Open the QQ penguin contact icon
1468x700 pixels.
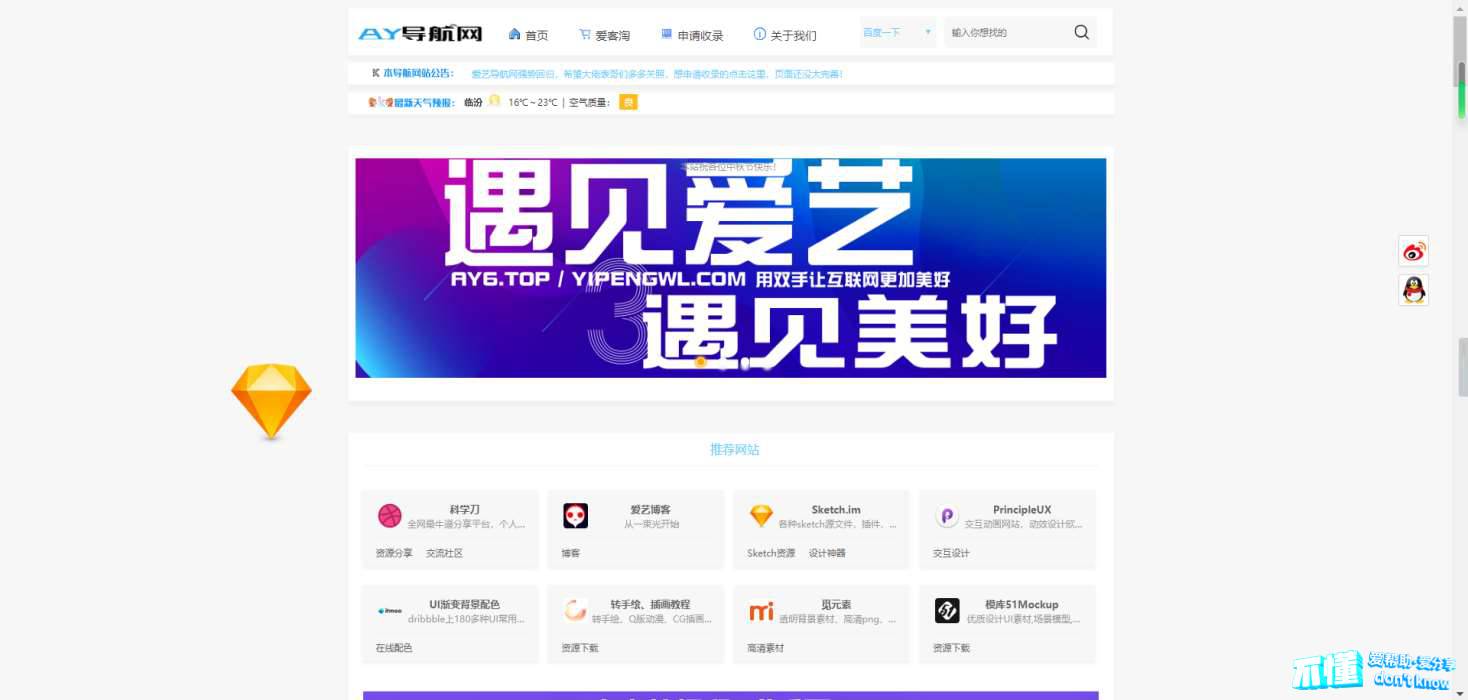click(1413, 290)
